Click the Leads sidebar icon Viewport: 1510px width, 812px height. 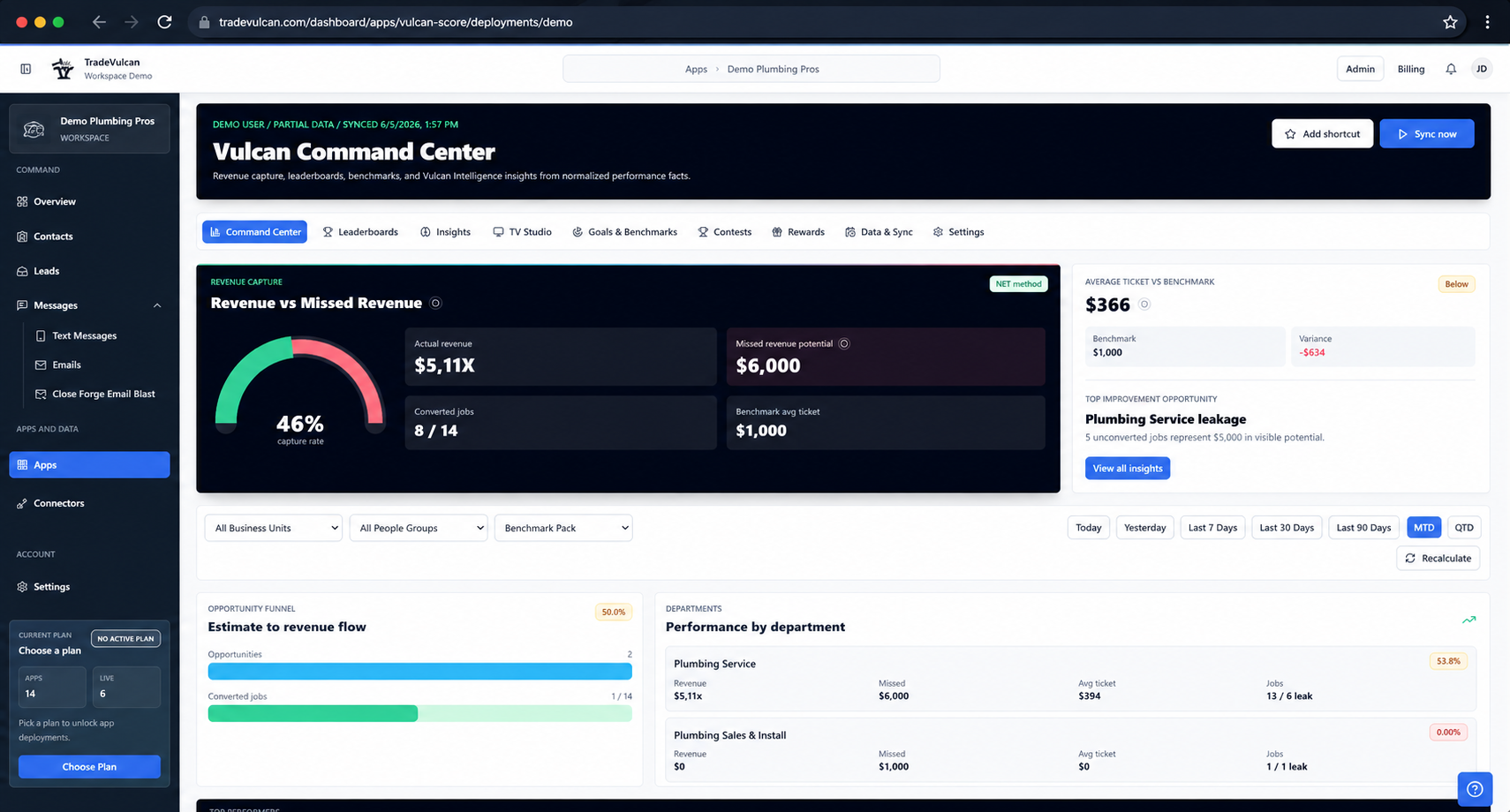click(22, 271)
